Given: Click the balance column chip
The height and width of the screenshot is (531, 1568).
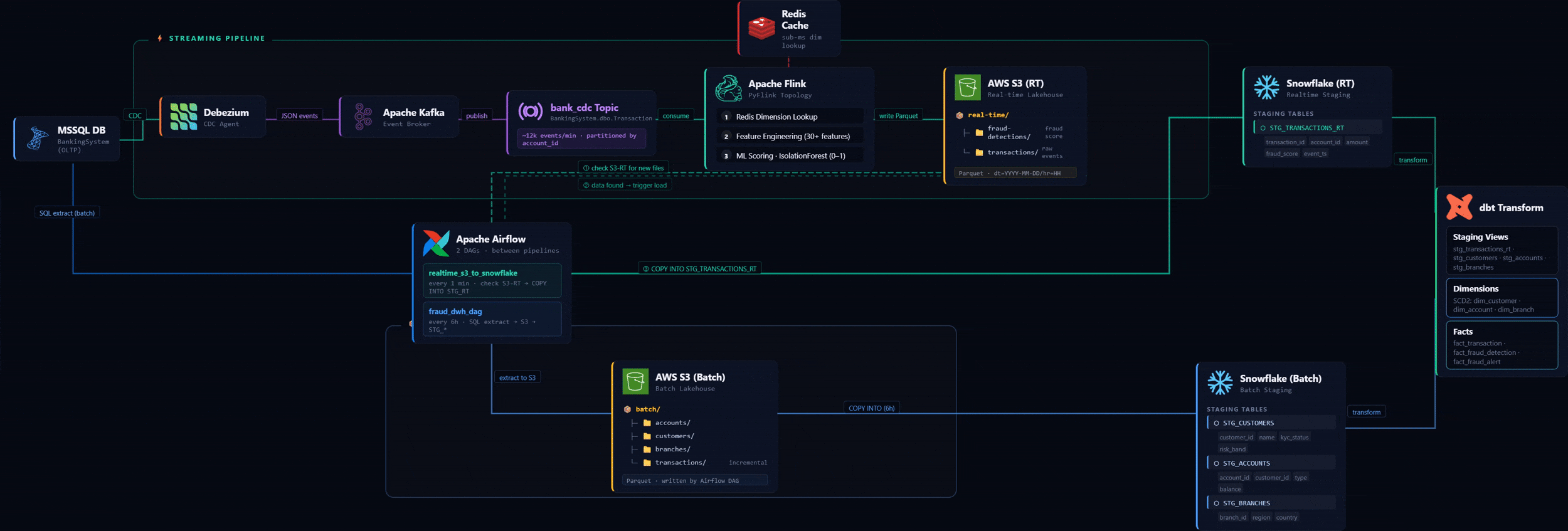Looking at the screenshot, I should [x=1230, y=490].
